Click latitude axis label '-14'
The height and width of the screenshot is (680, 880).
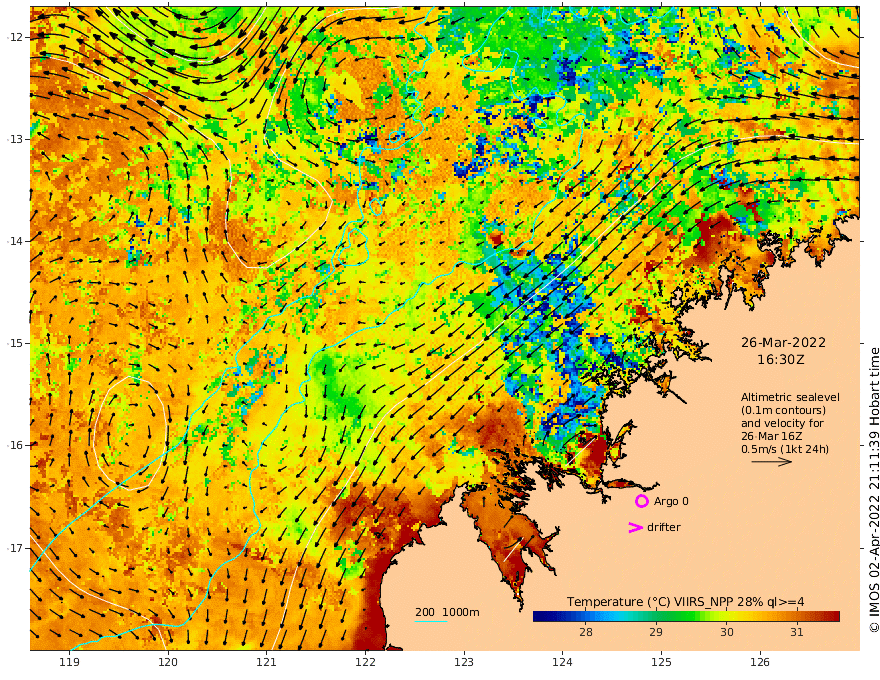[x=14, y=241]
